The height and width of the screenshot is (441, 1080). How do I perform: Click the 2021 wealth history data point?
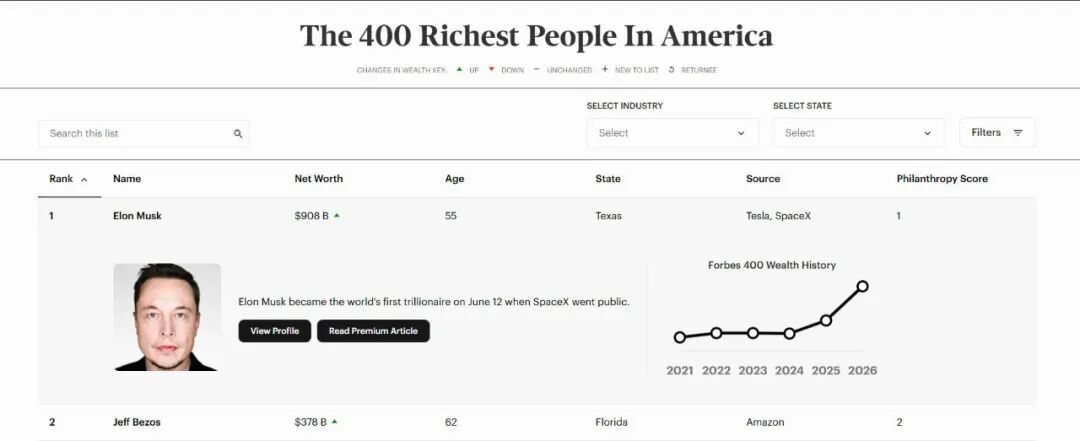(680, 337)
